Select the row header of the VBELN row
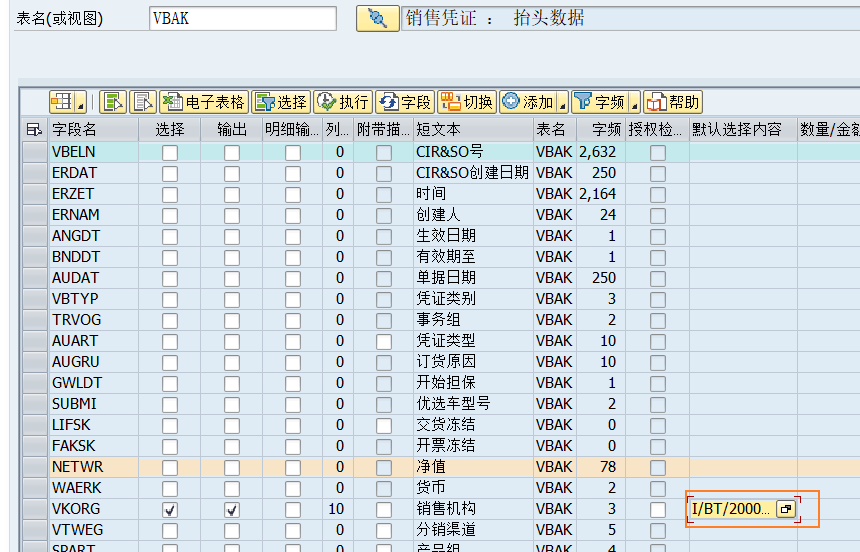The image size is (860, 552). click(35, 152)
